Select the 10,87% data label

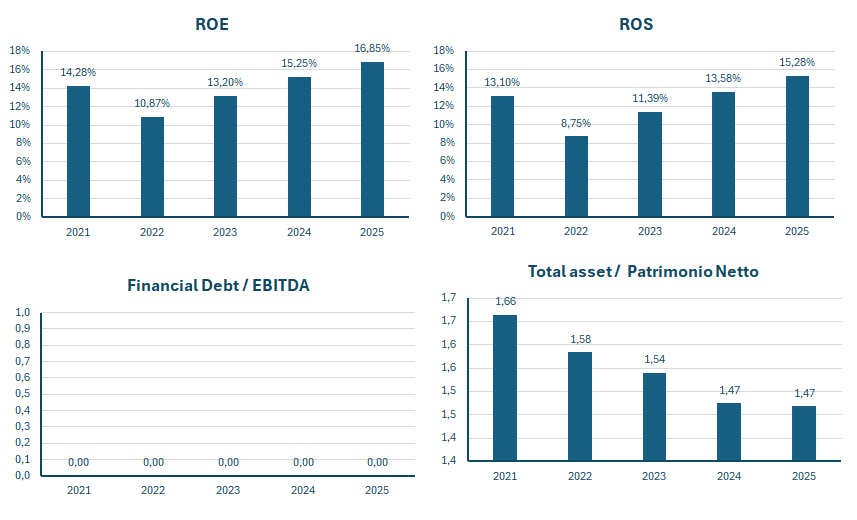[x=152, y=103]
